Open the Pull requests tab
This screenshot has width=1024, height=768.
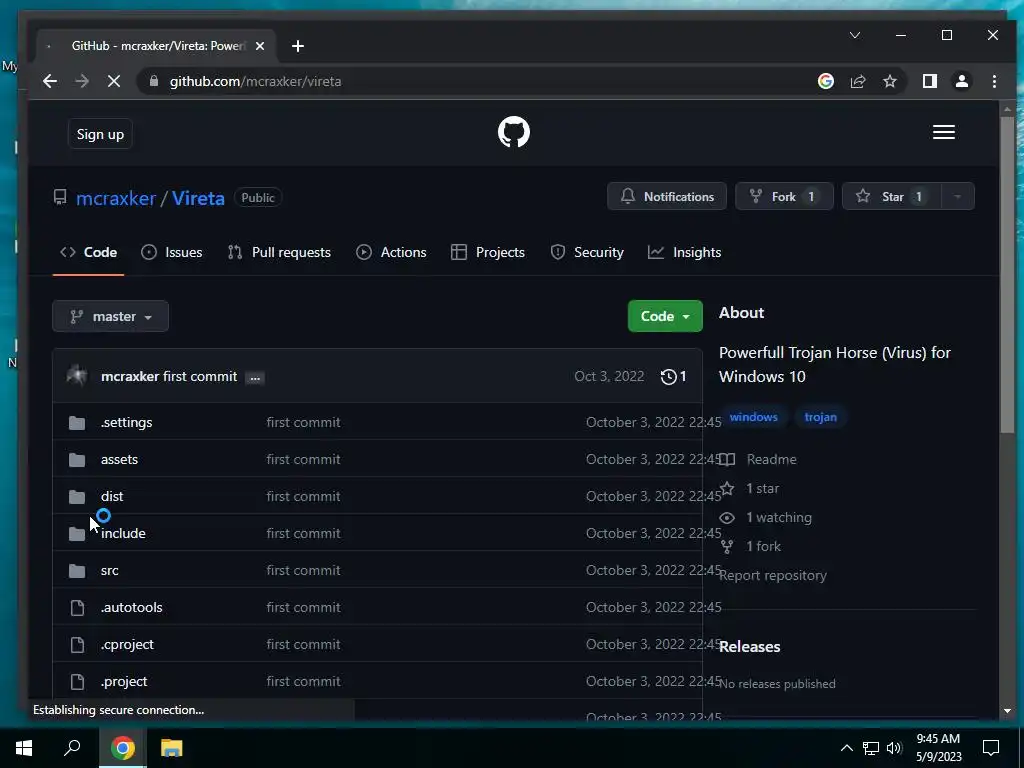tap(279, 252)
